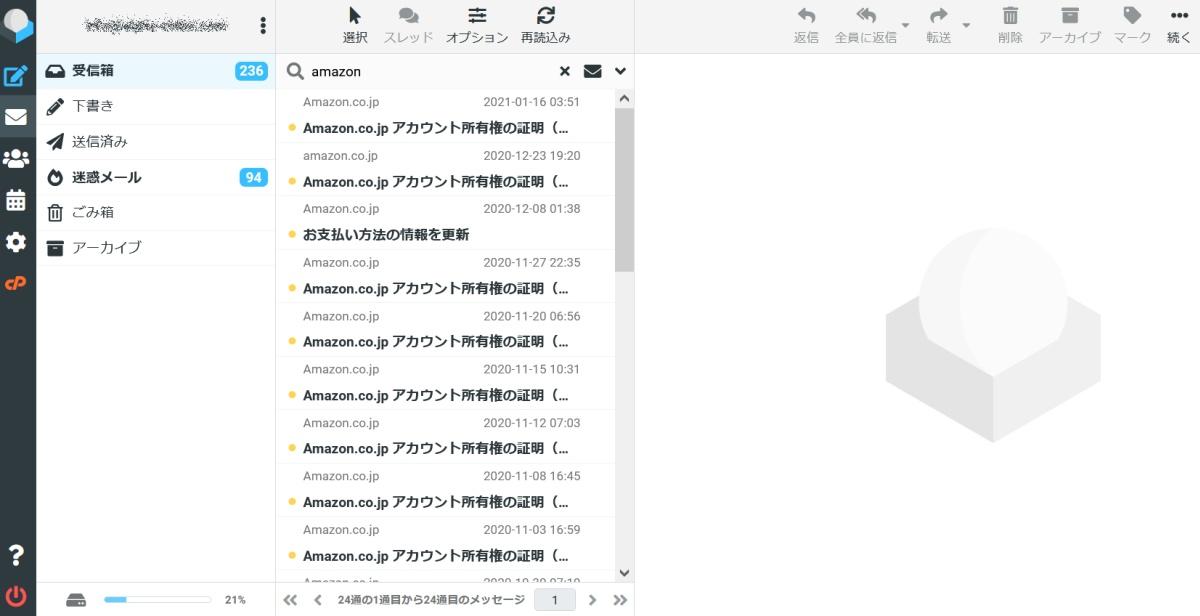Select the ごみ箱 trash folder
Image resolution: width=1200 pixels, height=616 pixels.
point(156,212)
